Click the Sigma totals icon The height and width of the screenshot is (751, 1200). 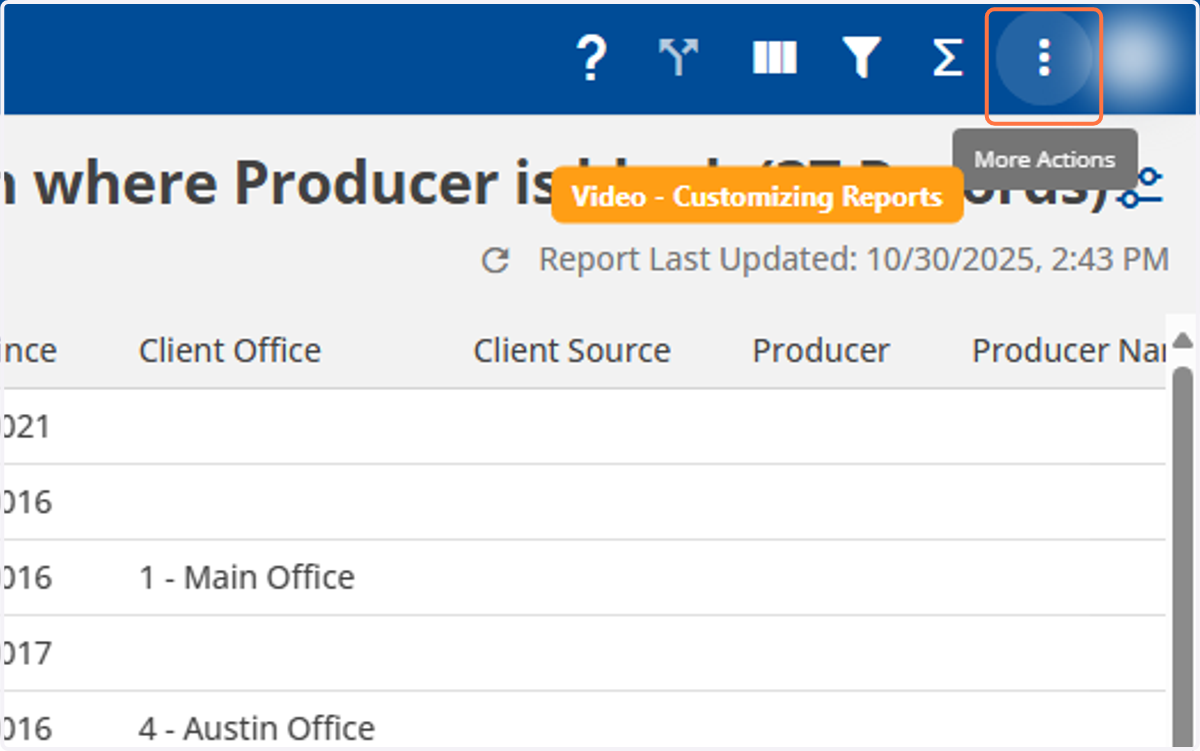(946, 58)
